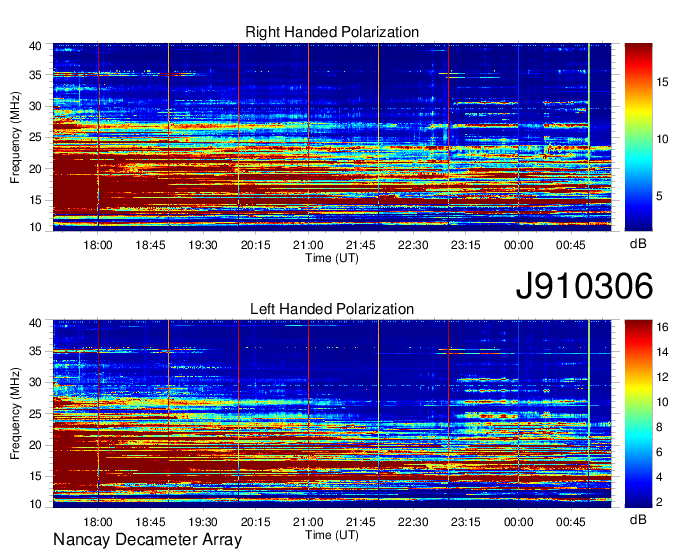Click the "22:30" time tick under the Right Handed plot
The image size is (680, 552).
pyautogui.click(x=413, y=245)
